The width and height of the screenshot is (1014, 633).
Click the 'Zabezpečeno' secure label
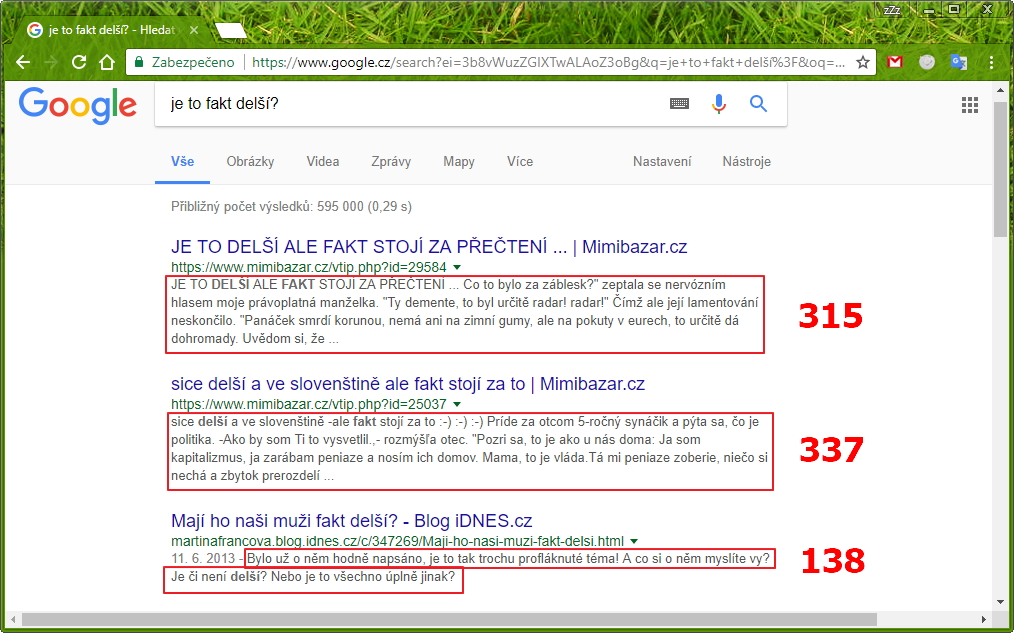[x=193, y=62]
